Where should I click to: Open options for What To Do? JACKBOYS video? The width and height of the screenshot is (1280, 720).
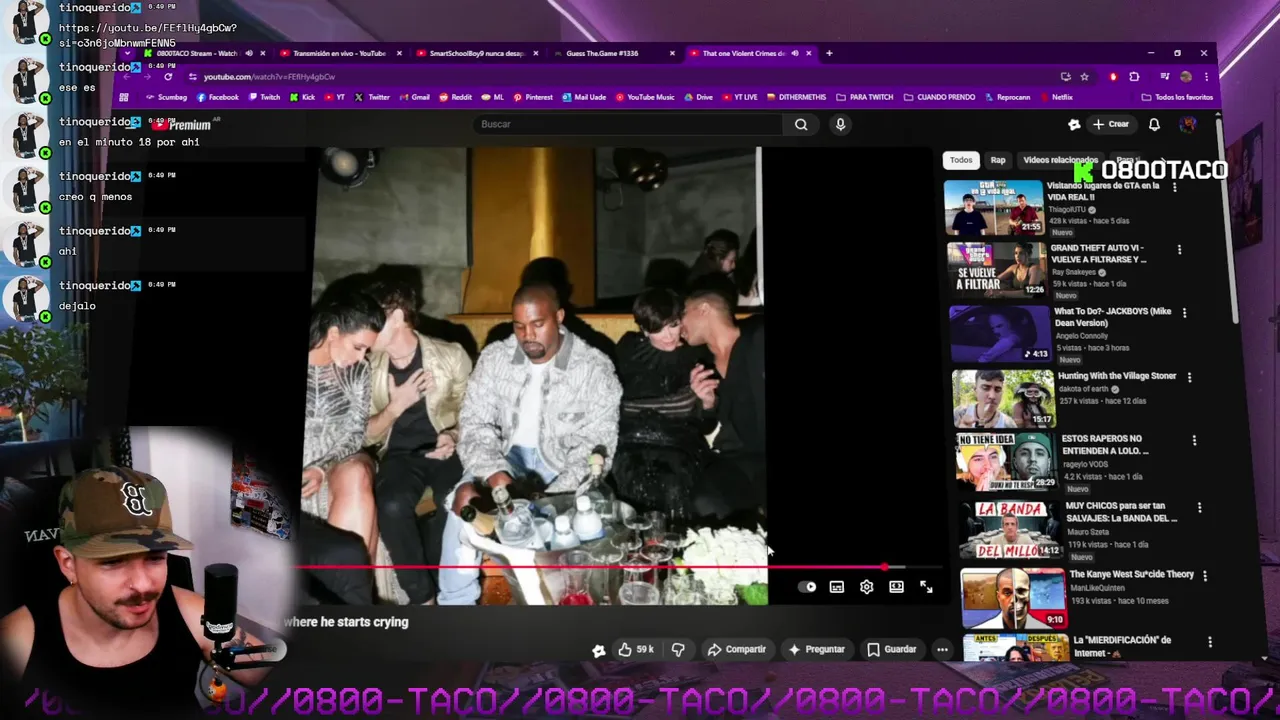pyautogui.click(x=1184, y=313)
